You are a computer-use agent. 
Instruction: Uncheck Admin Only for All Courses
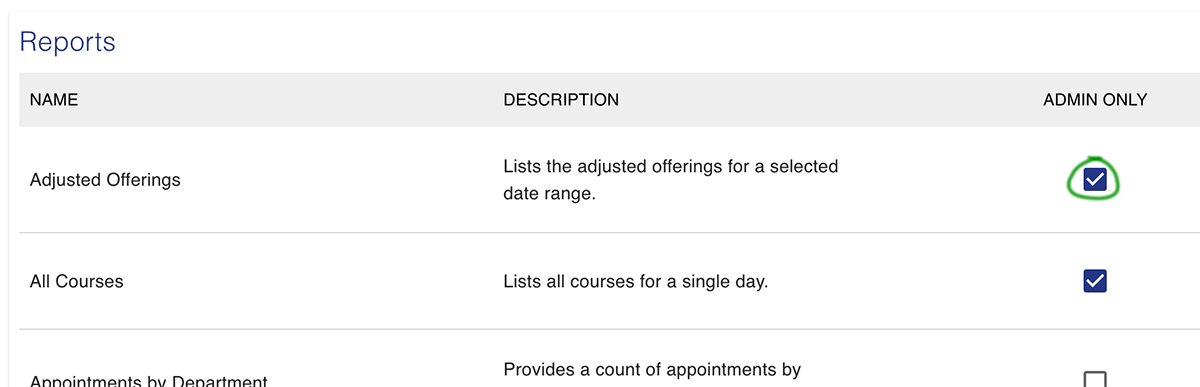(x=1095, y=281)
